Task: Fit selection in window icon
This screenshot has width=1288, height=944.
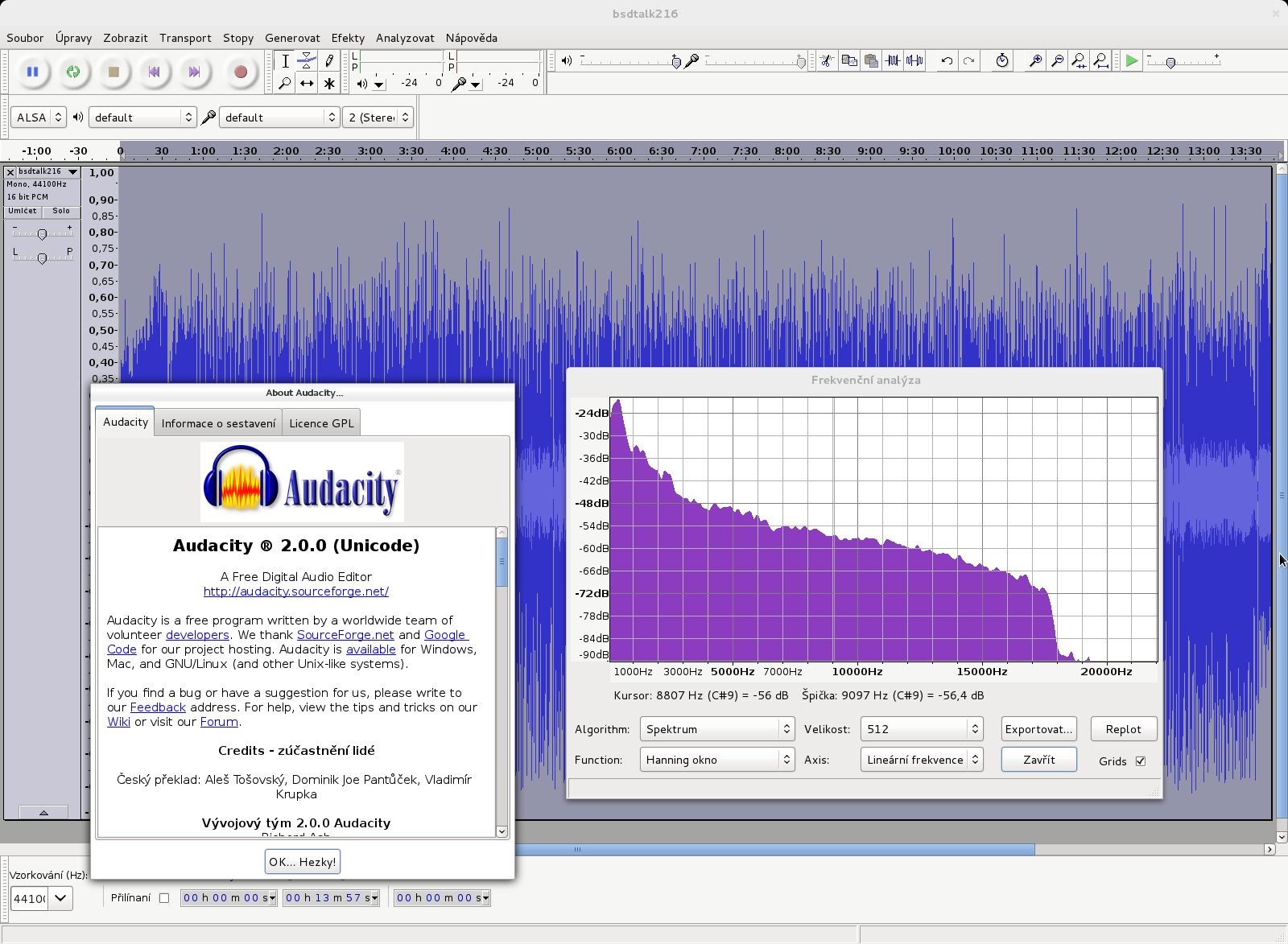Action: coord(1079,60)
